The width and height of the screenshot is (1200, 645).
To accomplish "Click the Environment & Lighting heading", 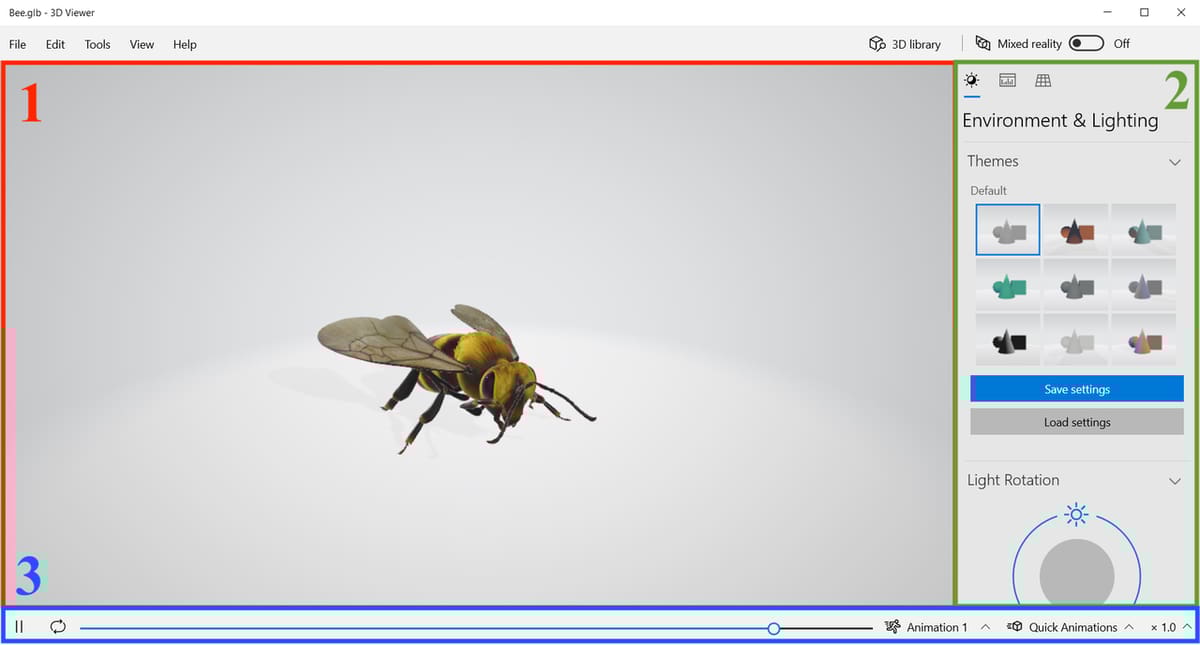I will click(1060, 121).
